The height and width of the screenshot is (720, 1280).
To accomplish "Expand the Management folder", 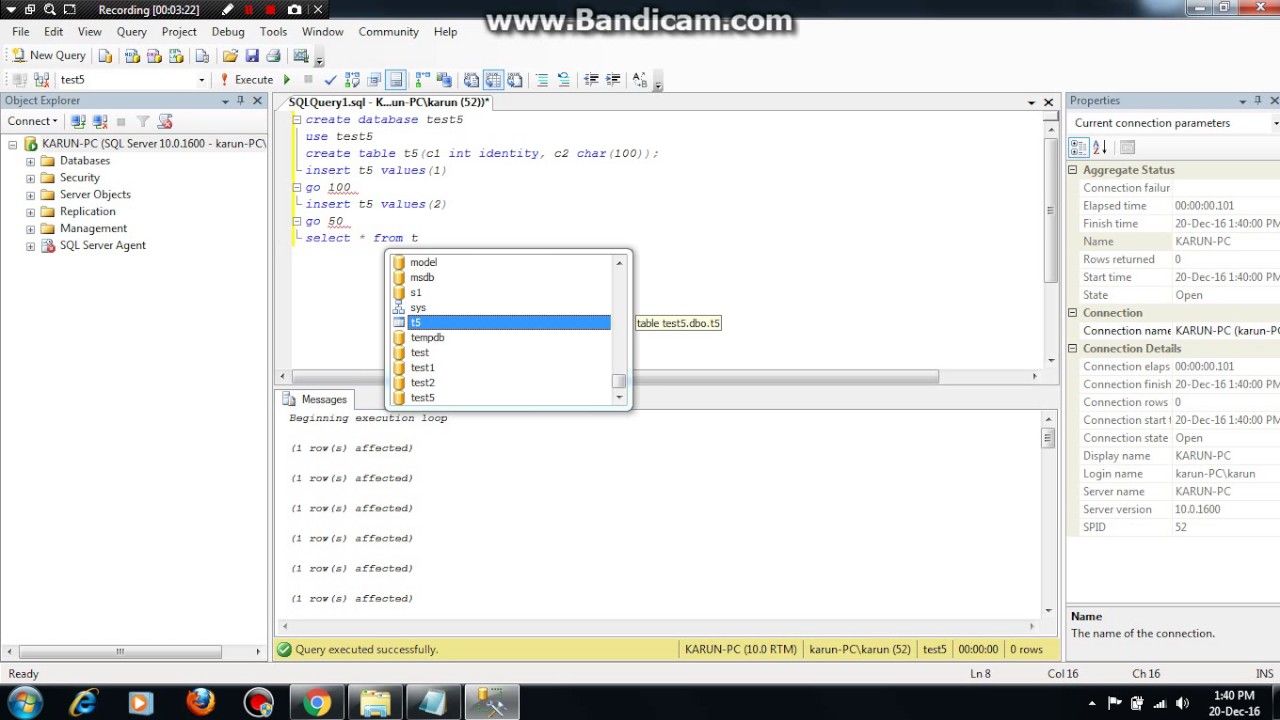I will point(30,229).
